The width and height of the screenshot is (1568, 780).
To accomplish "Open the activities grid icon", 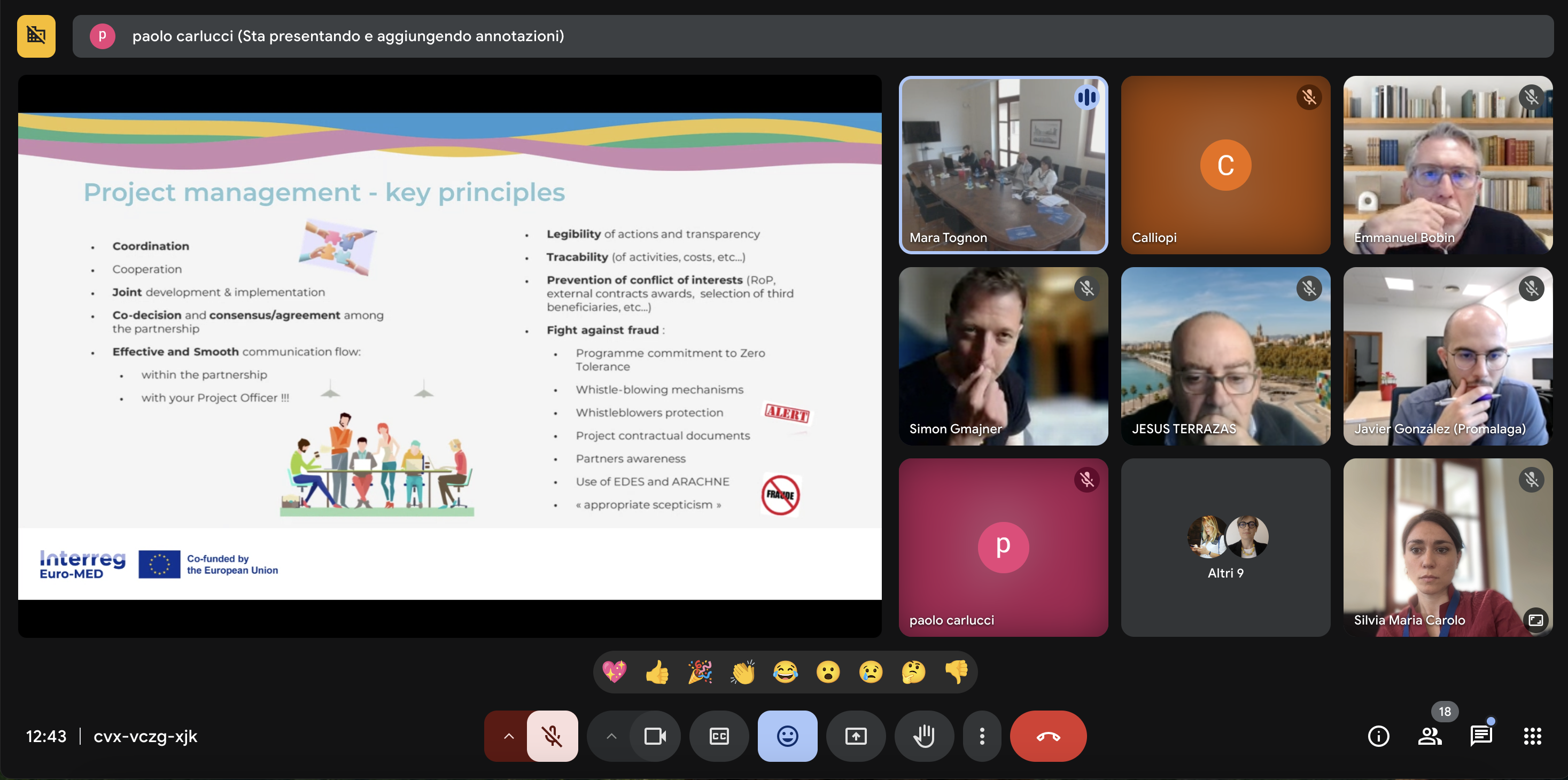I will click(x=1532, y=736).
